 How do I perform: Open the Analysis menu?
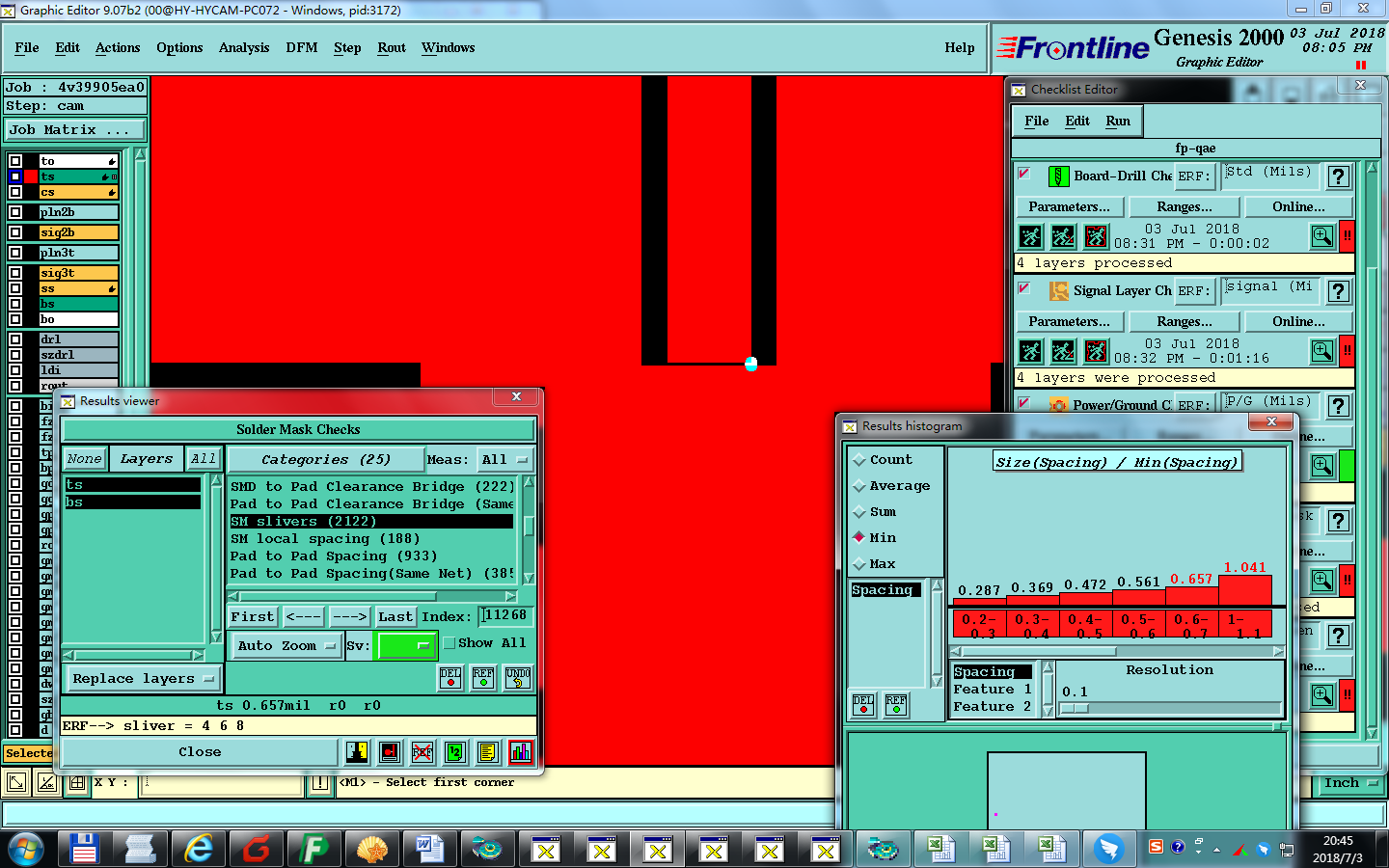(x=244, y=47)
